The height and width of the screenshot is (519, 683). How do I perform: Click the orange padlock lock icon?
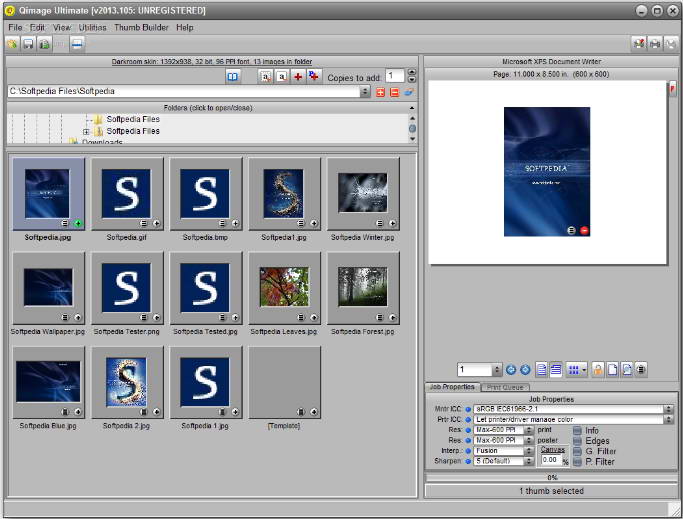(598, 370)
